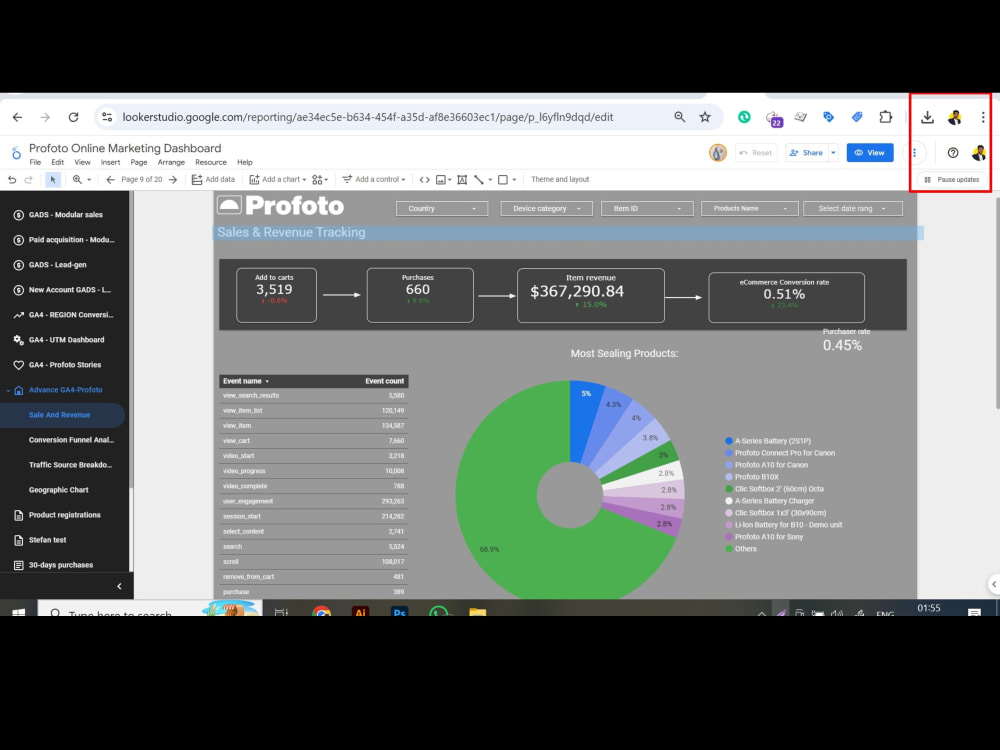Select the line drawing tool

[x=479, y=180]
